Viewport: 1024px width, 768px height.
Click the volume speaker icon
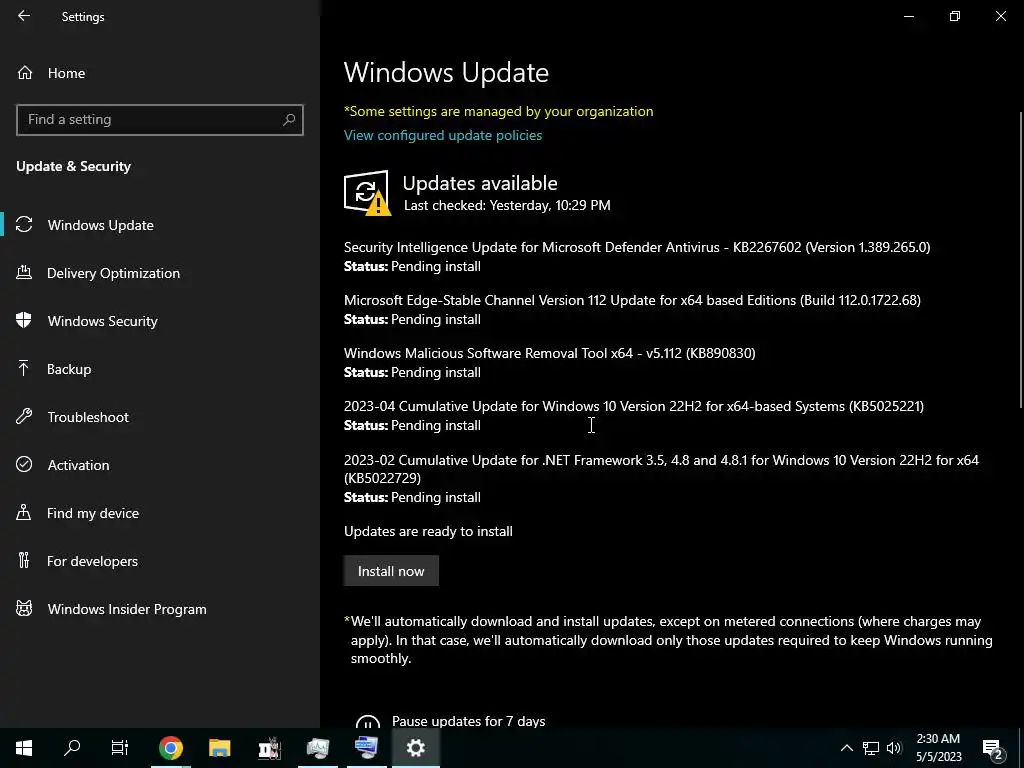coord(895,748)
